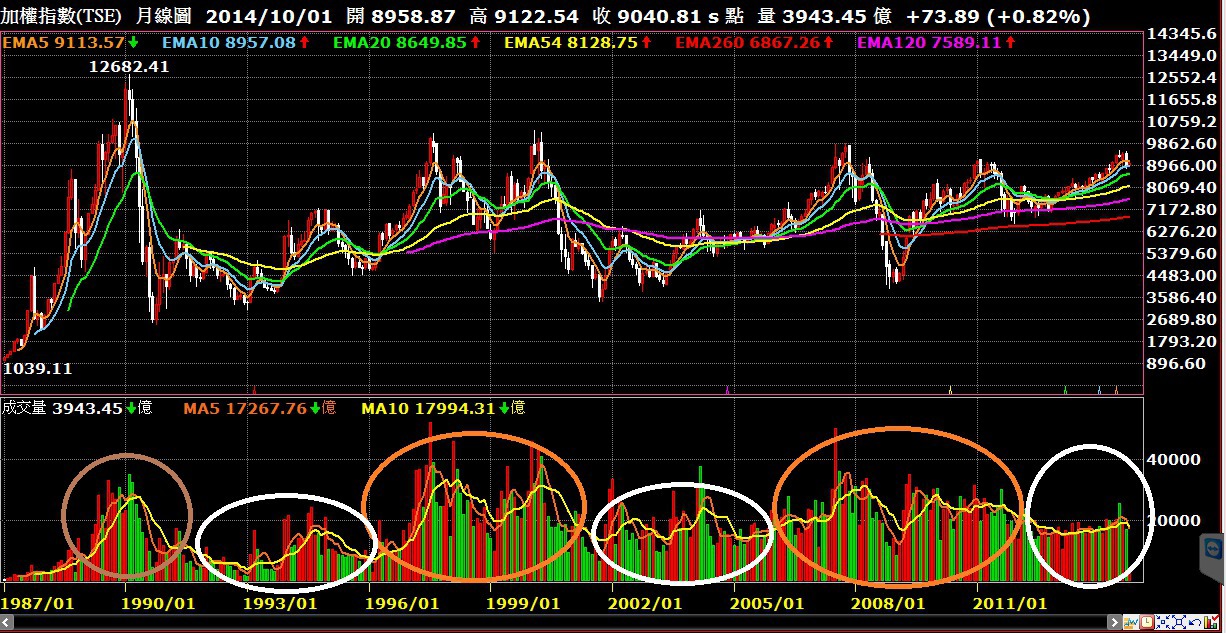The width and height of the screenshot is (1226, 633).
Task: Click the 8966.00 price axis value
Action: click(1181, 166)
